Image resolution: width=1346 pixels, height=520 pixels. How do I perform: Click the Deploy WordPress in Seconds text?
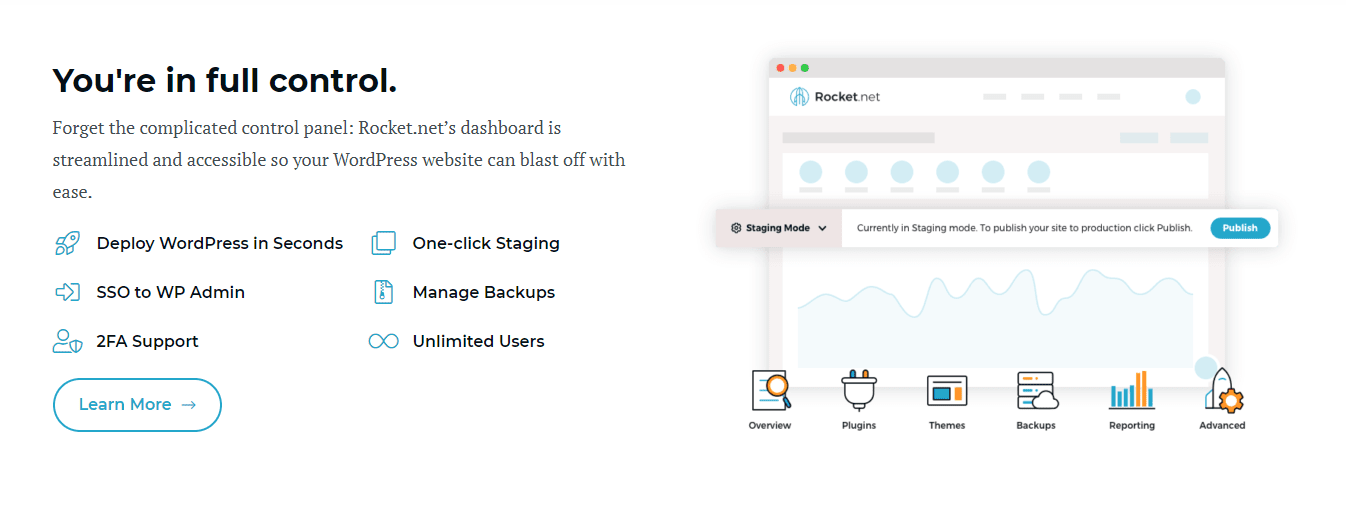point(220,243)
